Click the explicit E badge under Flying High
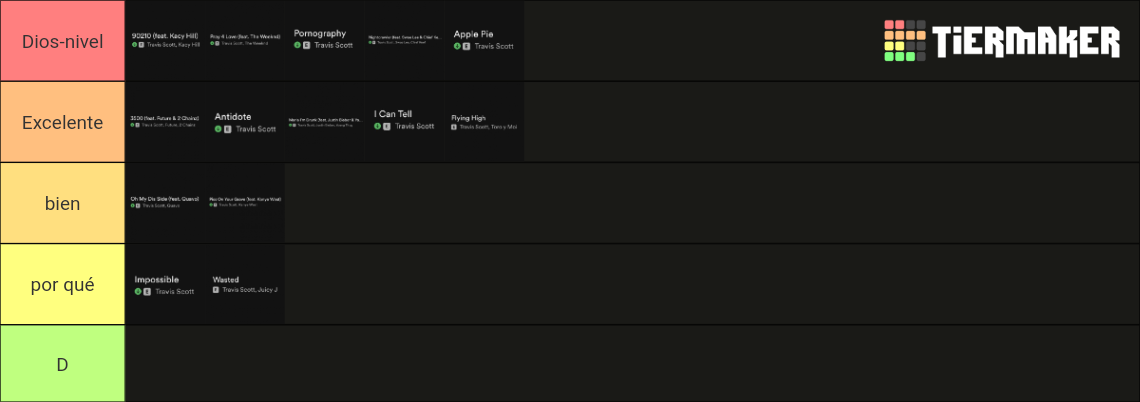 click(x=454, y=126)
